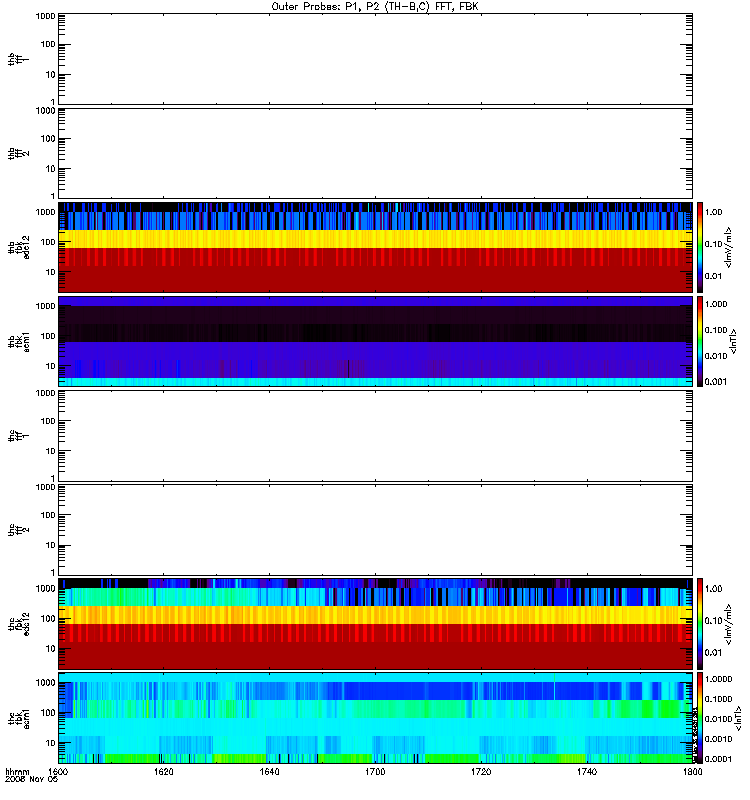Click the empty thc fff 2 plot panel

tap(376, 530)
